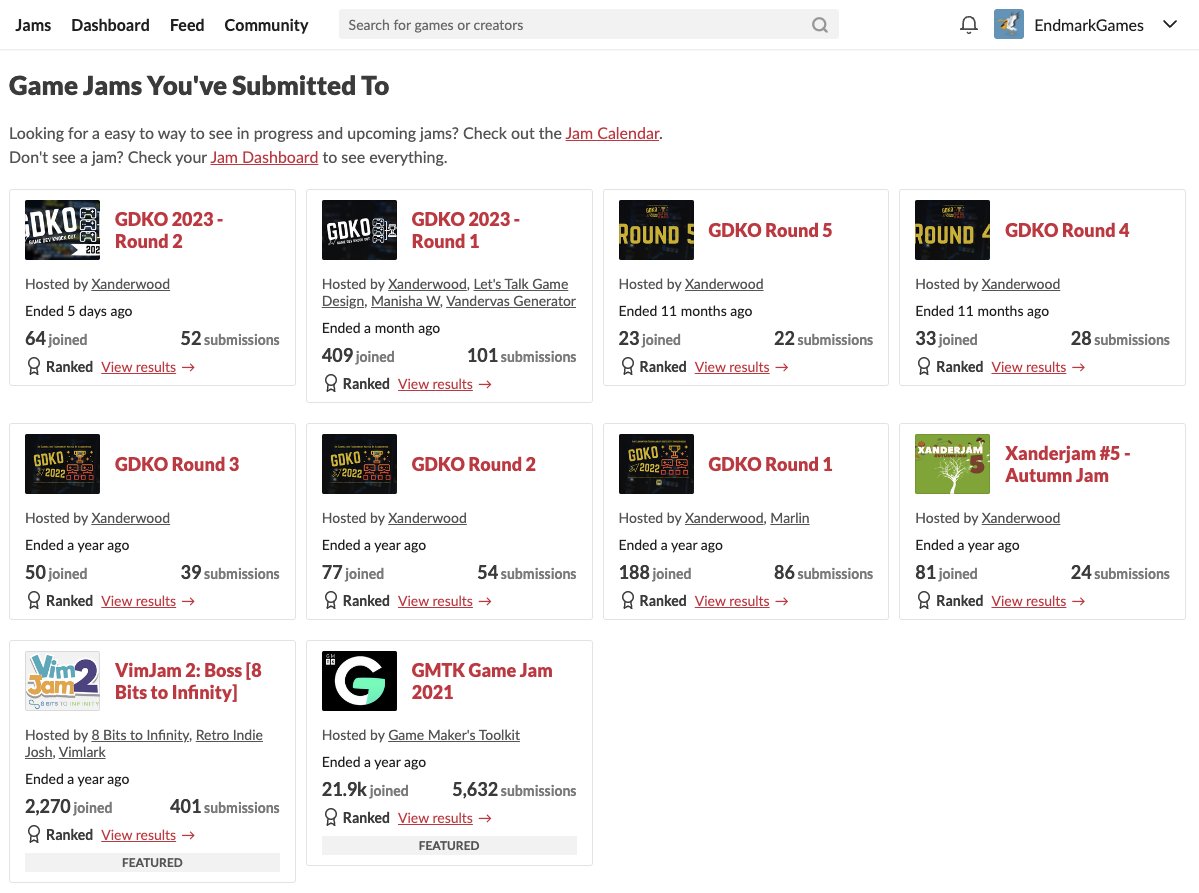
Task: Open the GMTK Game Jam logo thumbnail
Action: pos(359,681)
